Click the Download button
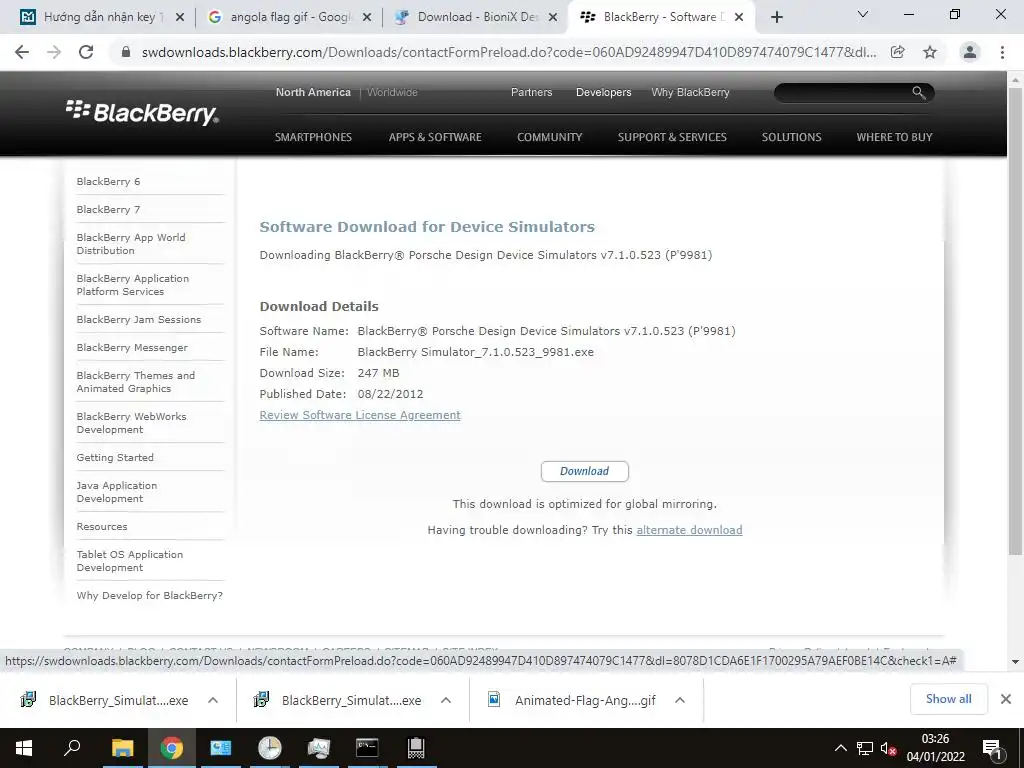 click(x=584, y=472)
